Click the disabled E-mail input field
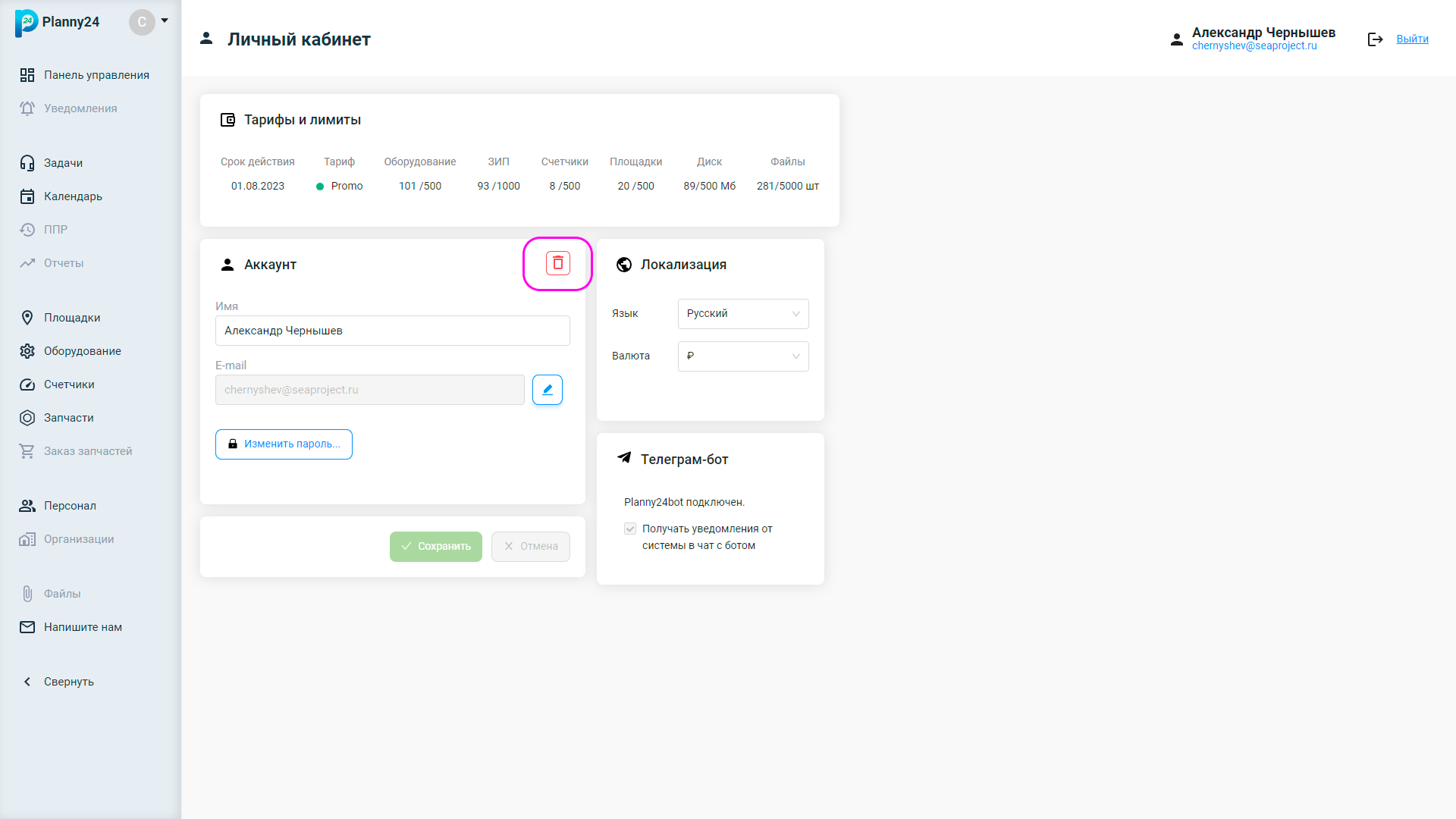This screenshot has height=819, width=1456. click(370, 390)
